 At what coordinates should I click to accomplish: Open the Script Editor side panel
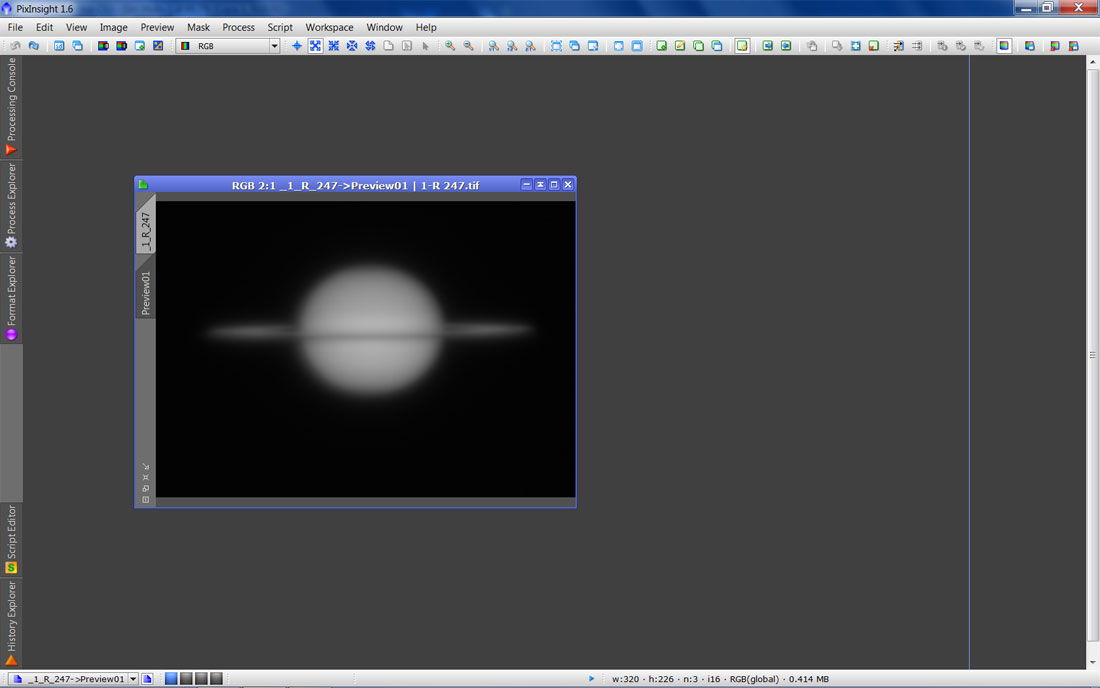[11, 539]
